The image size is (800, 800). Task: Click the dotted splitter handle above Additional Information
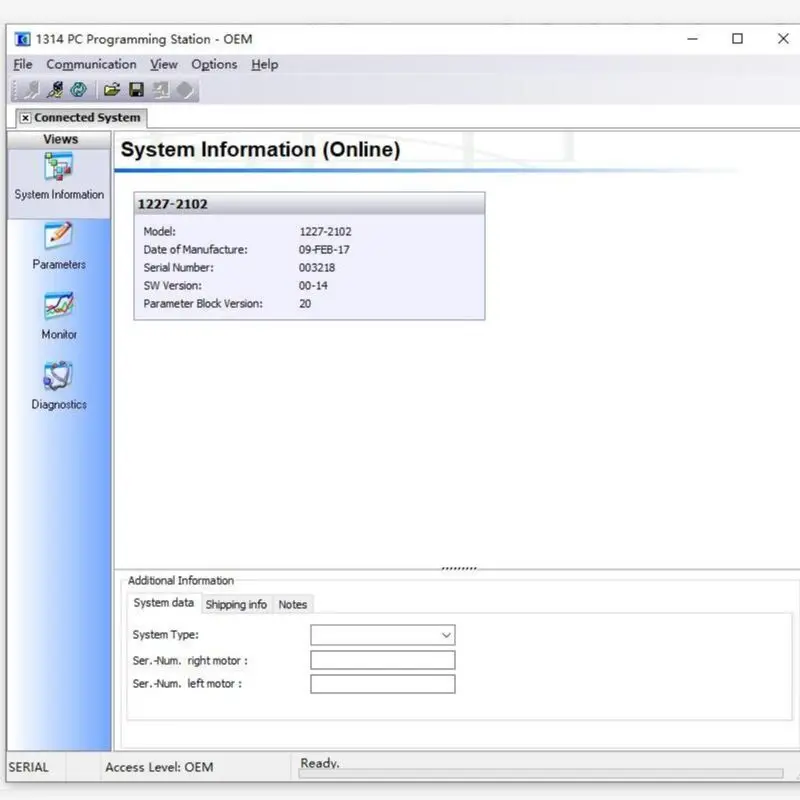pyautogui.click(x=459, y=568)
